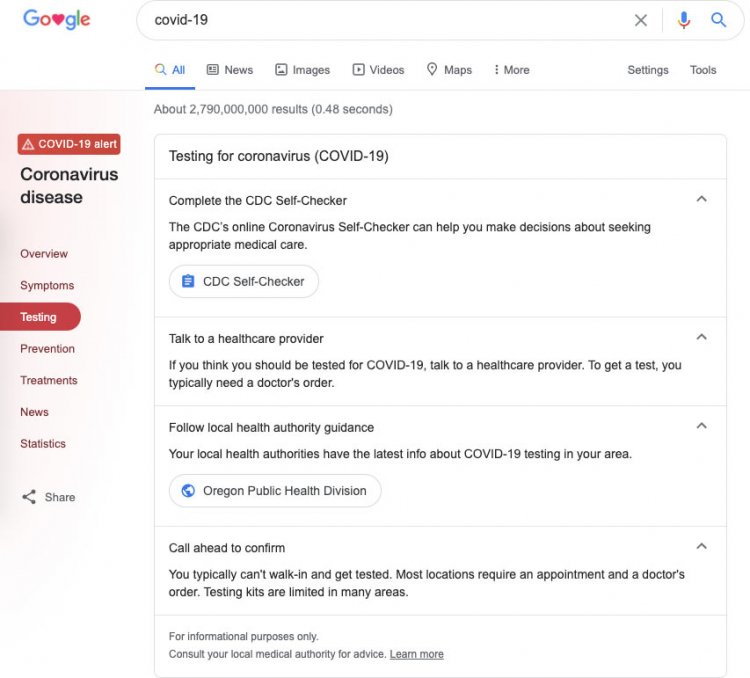
Task: Open the Videos tab with play icon
Action: pos(378,70)
